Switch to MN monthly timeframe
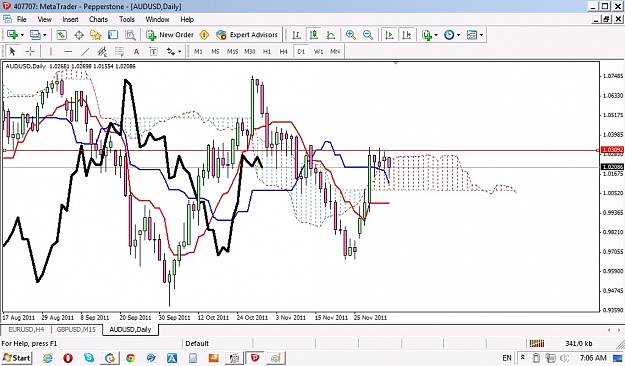 pyautogui.click(x=335, y=51)
